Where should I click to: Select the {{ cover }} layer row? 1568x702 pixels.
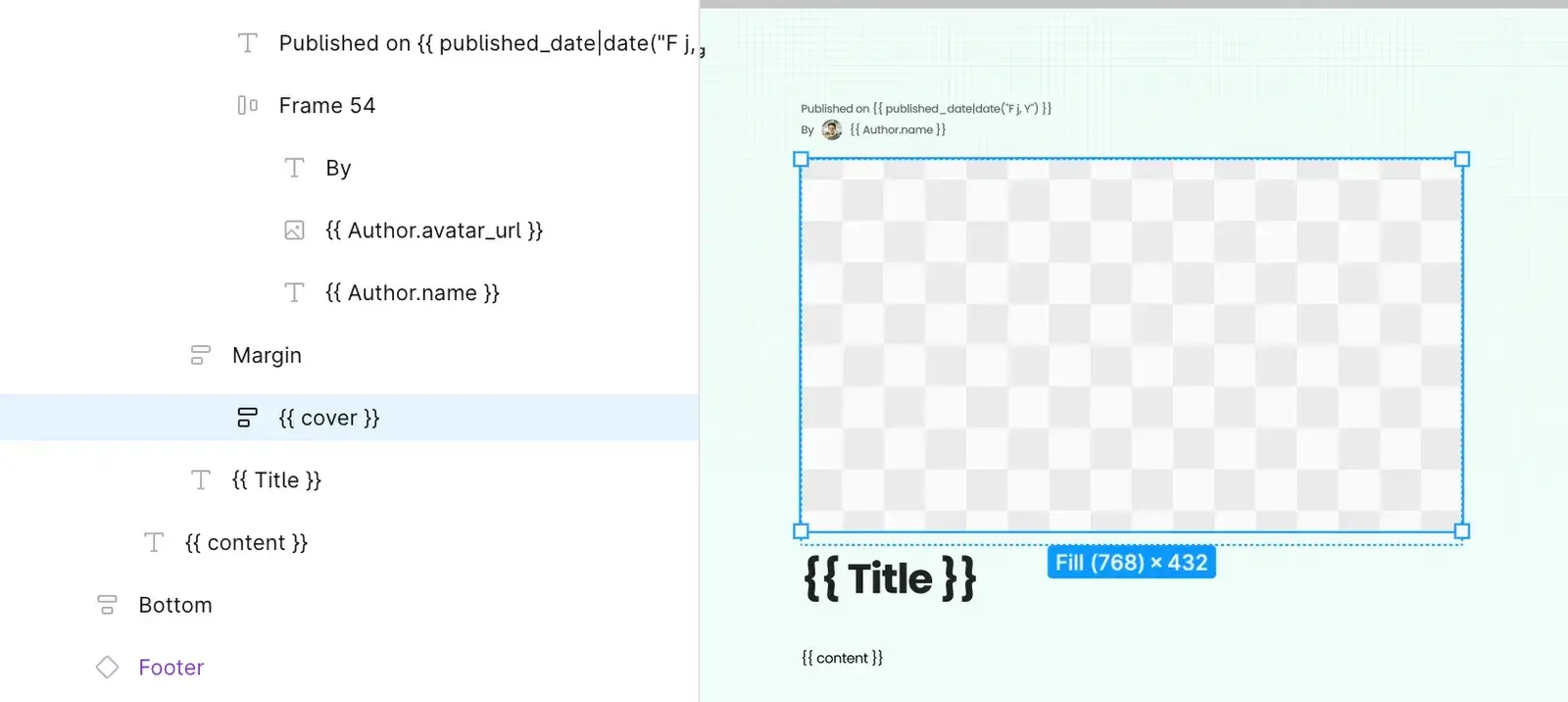click(x=349, y=418)
